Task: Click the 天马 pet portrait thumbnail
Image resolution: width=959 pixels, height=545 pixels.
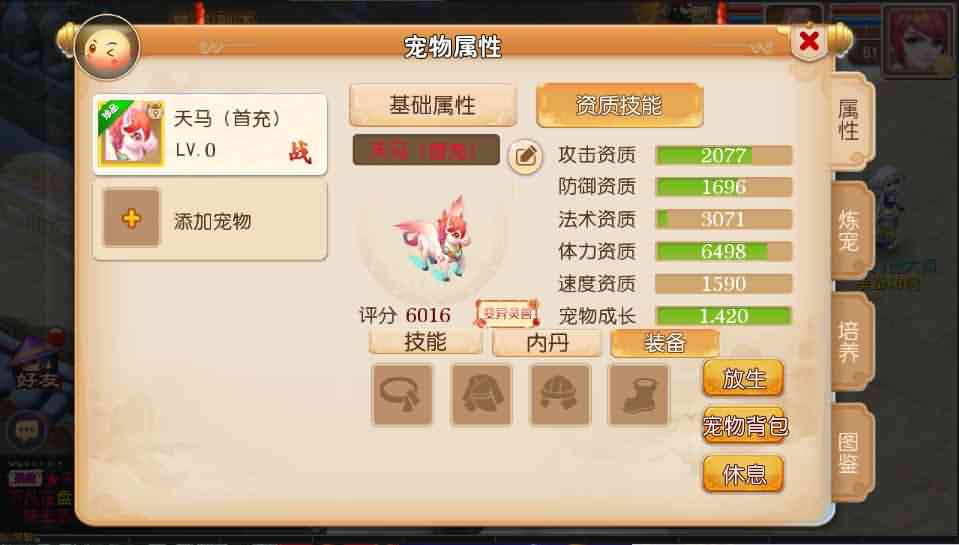Action: [131, 133]
